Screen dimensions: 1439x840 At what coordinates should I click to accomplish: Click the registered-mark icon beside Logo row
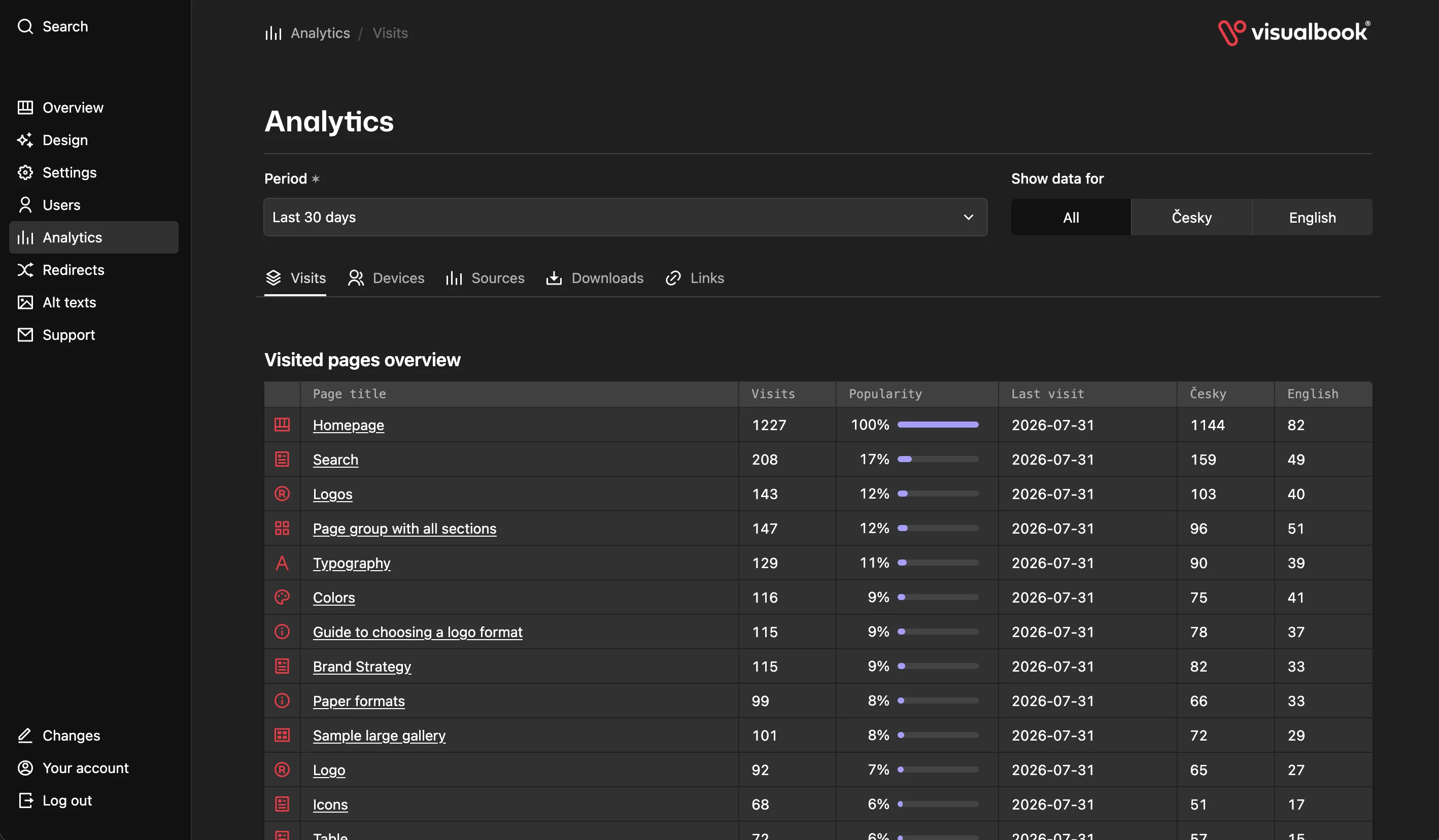point(282,770)
